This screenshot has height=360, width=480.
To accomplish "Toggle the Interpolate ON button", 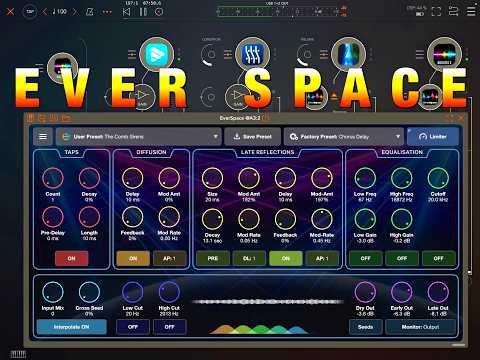I will [71, 327].
